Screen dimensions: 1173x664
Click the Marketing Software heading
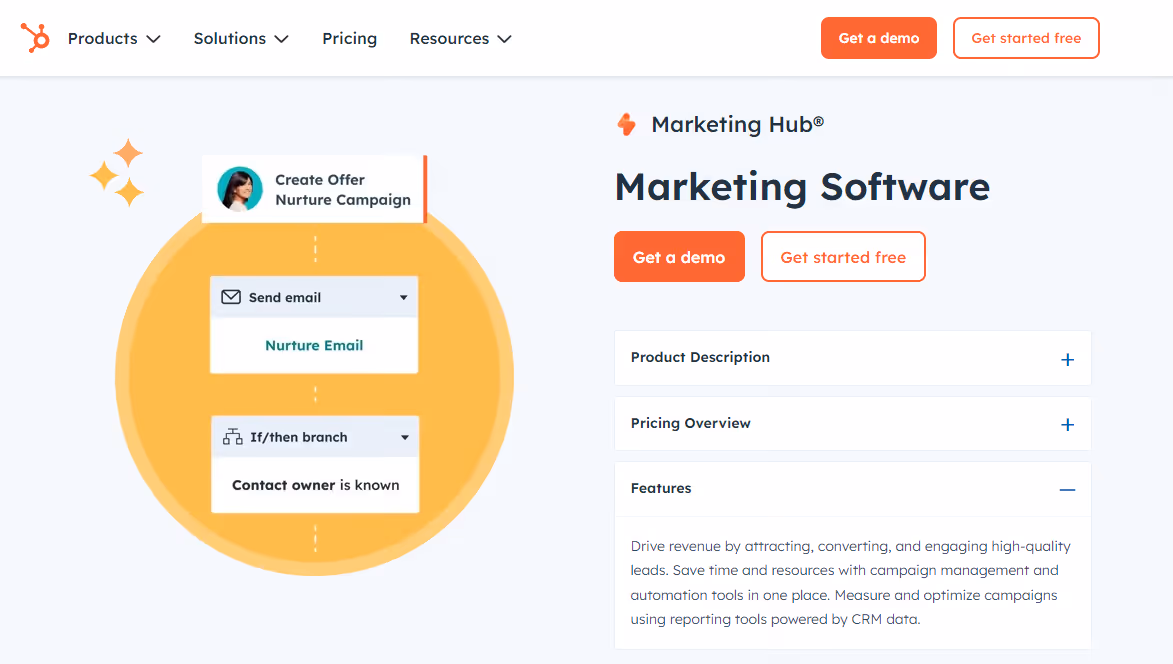802,187
